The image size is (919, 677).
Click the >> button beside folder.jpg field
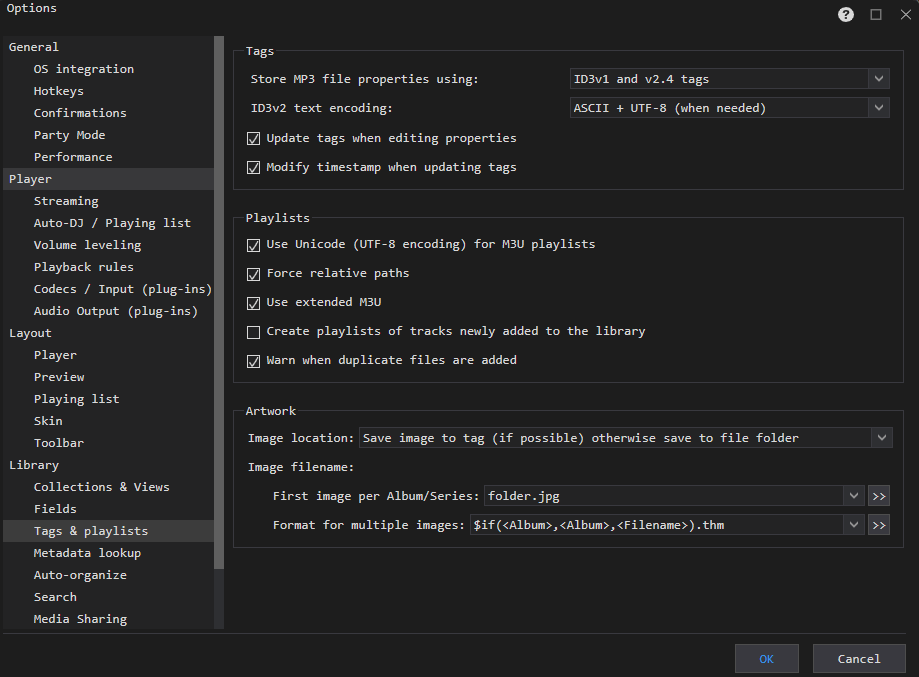879,496
